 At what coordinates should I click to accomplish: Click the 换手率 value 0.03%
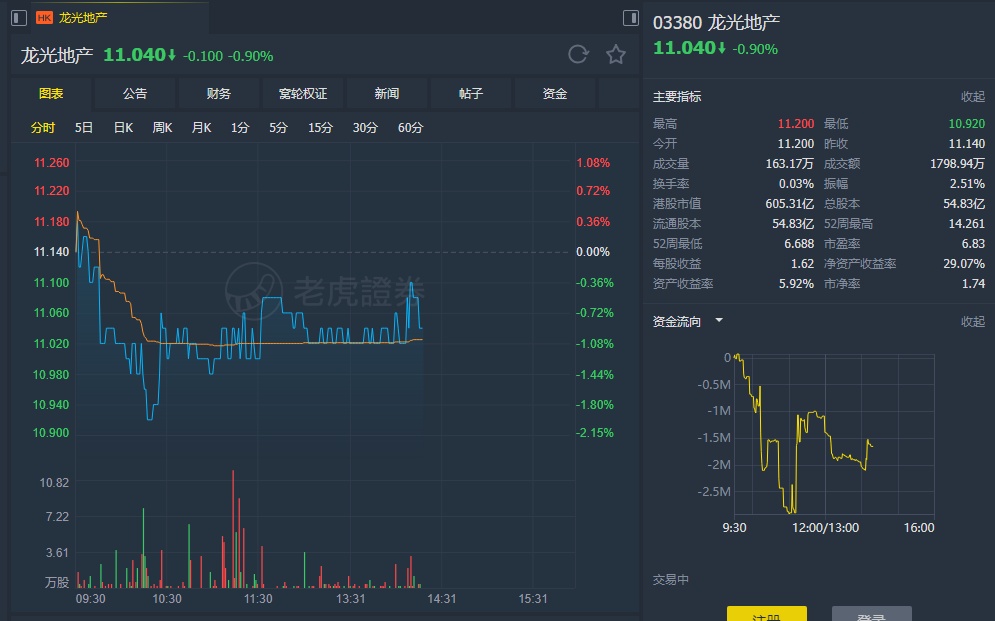point(796,184)
